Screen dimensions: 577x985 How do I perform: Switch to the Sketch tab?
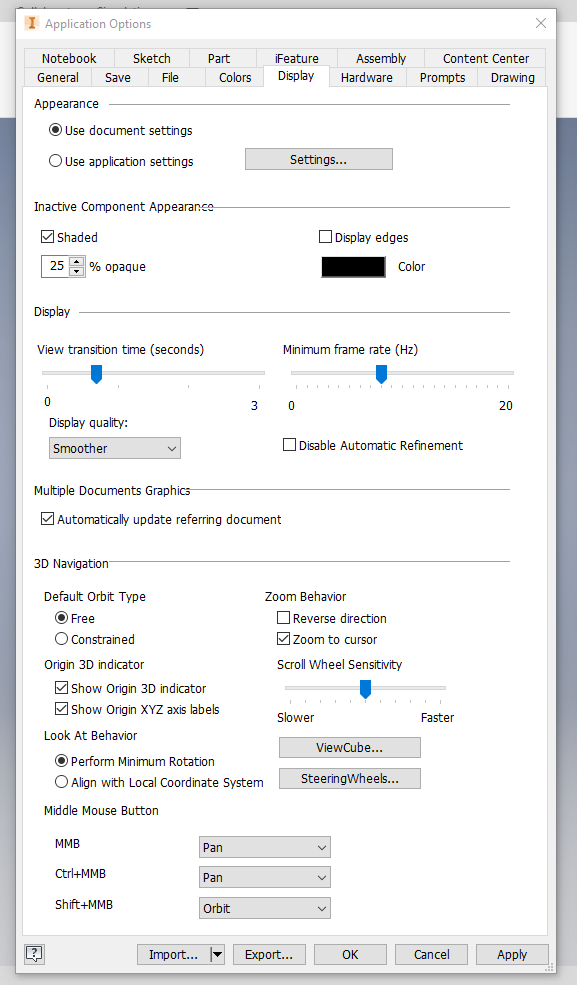(151, 58)
